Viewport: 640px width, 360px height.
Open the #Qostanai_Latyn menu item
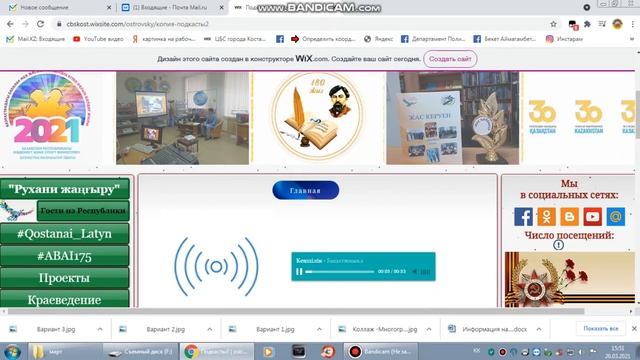point(64,233)
